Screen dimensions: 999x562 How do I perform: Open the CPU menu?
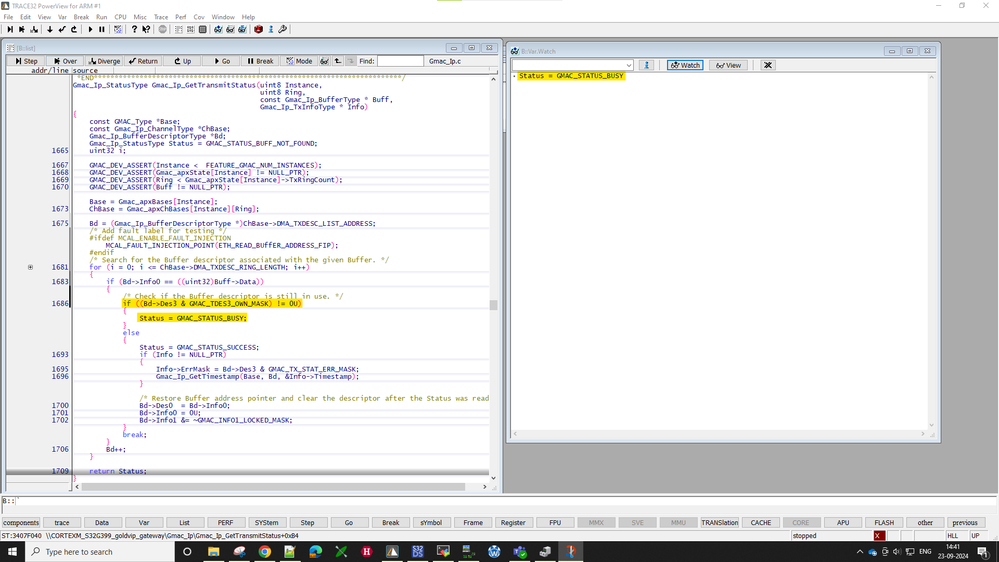[x=120, y=17]
